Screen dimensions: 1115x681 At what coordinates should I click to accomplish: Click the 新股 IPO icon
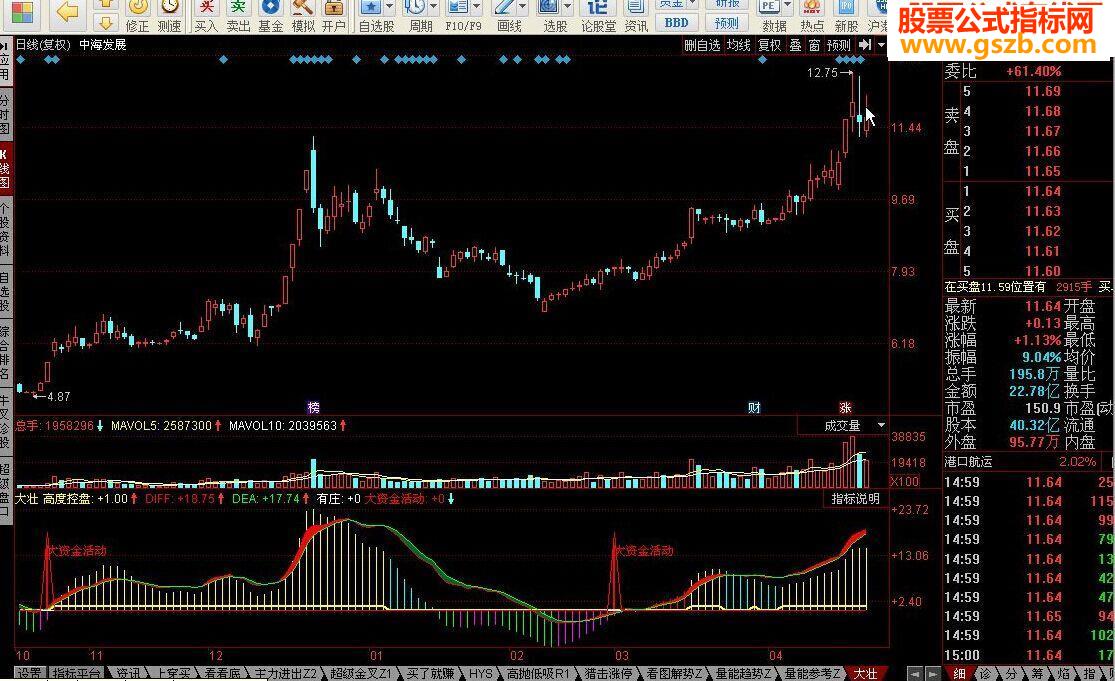click(846, 16)
